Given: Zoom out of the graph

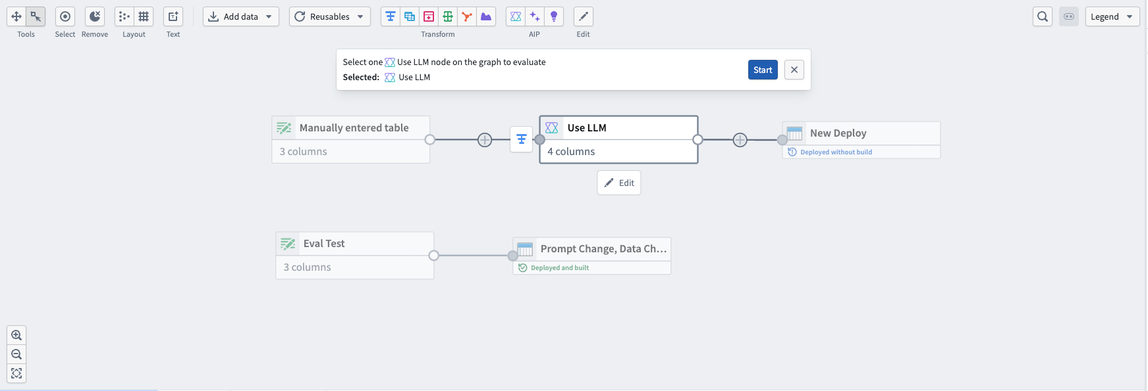Looking at the screenshot, I should pos(17,354).
